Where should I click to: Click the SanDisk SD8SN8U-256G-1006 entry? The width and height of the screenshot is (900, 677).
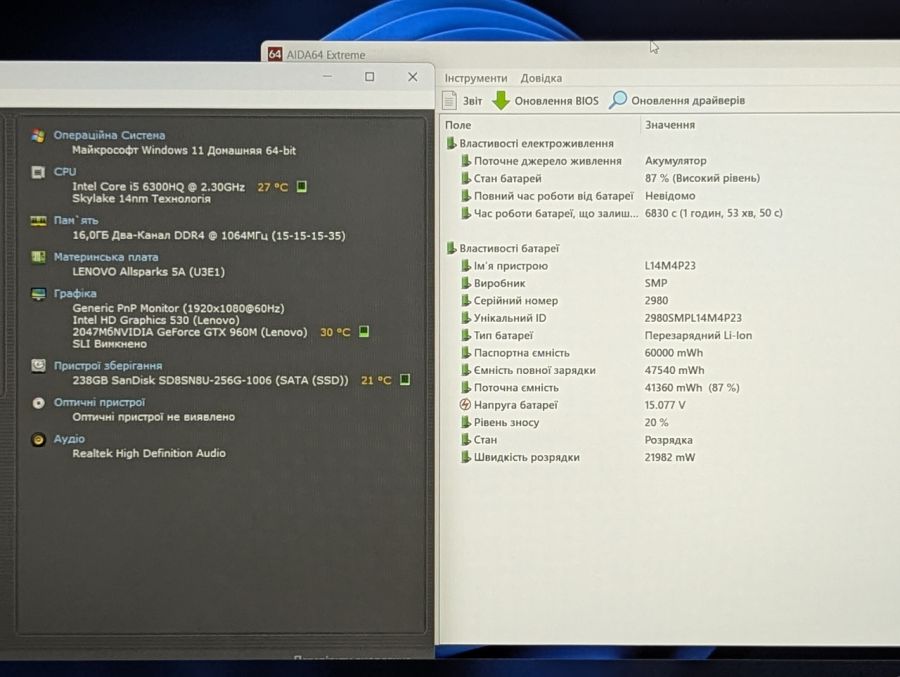[210, 380]
